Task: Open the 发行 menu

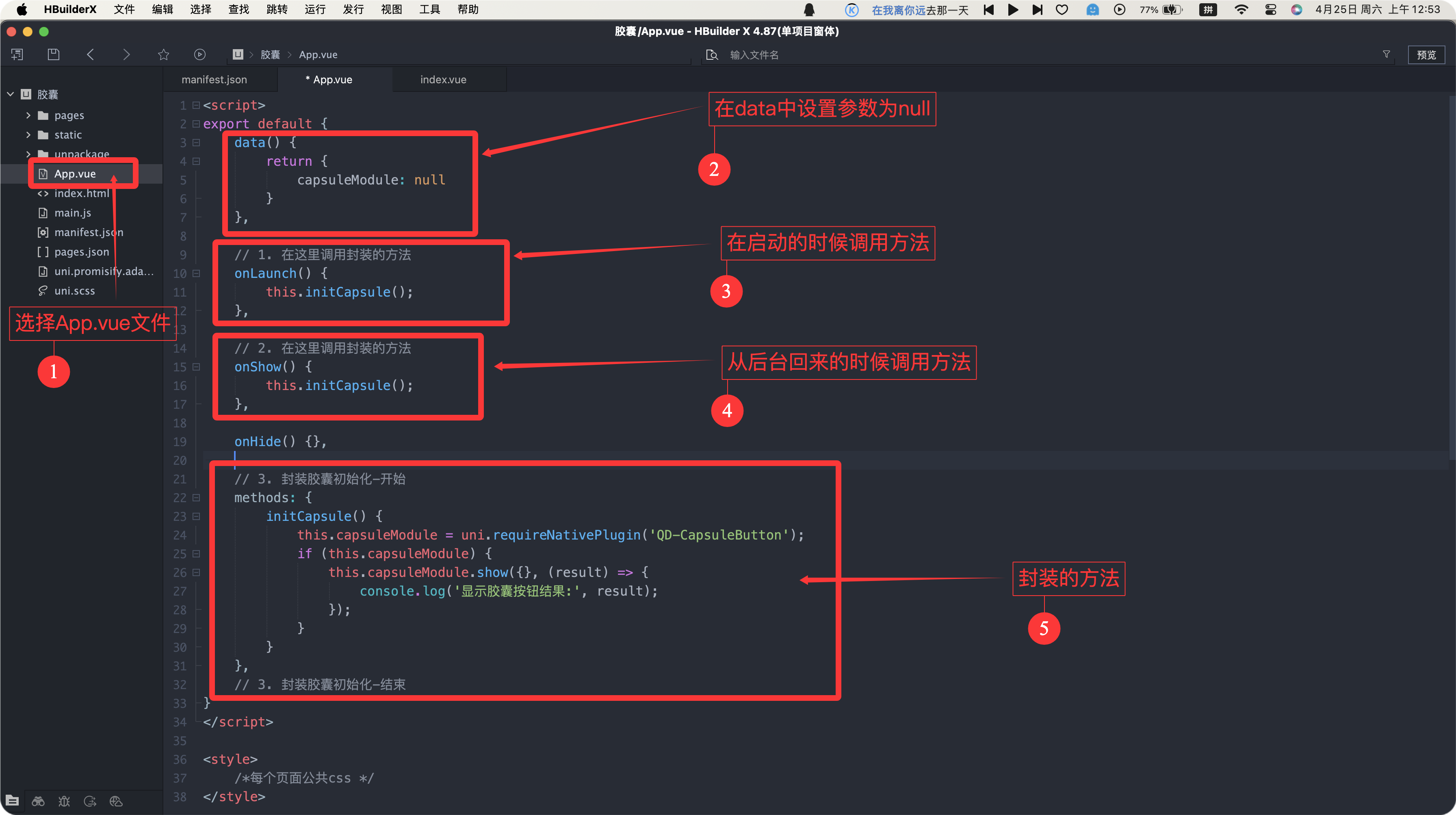Action: tap(353, 10)
